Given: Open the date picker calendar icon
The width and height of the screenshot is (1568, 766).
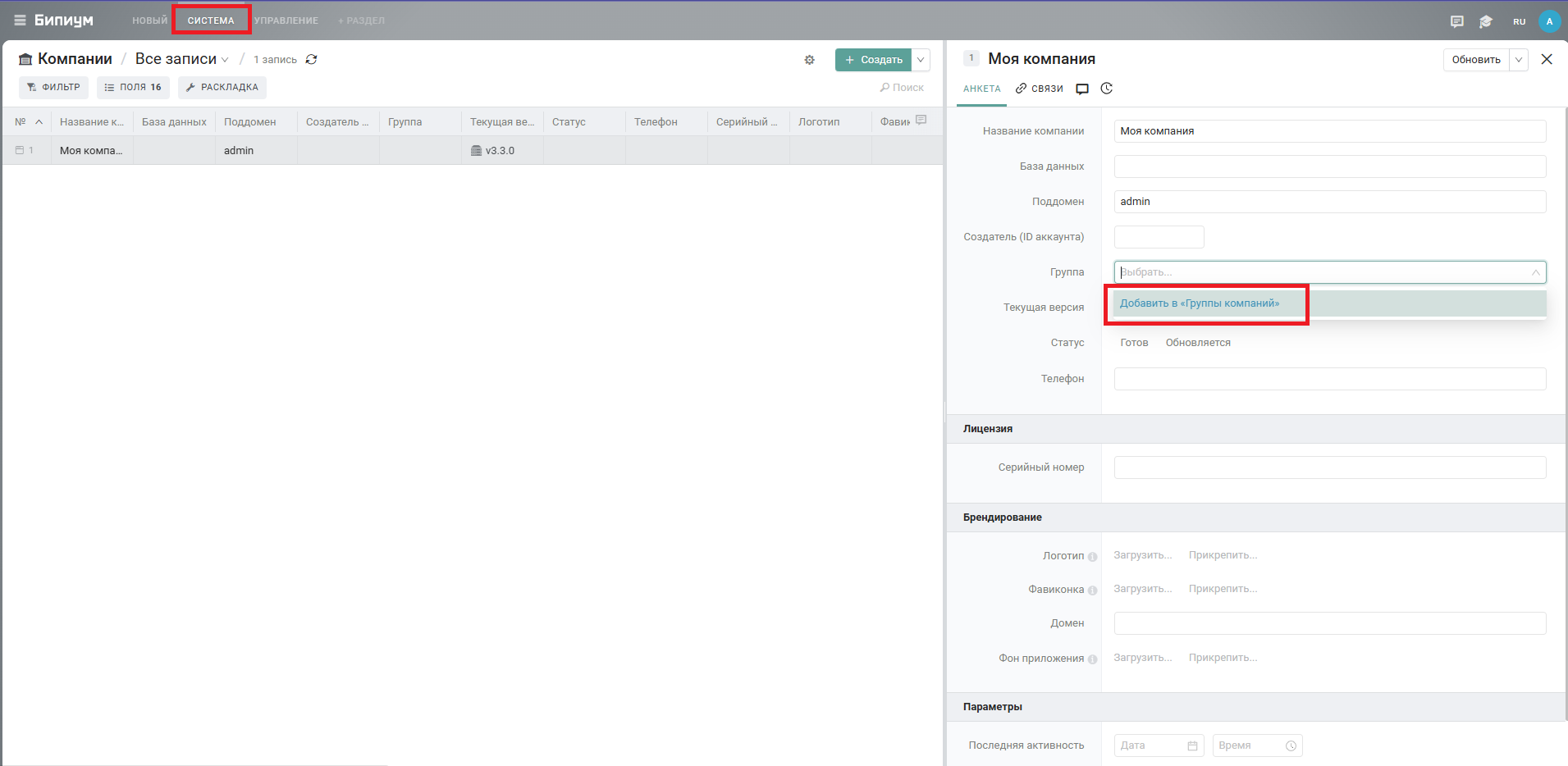Looking at the screenshot, I should click(x=1192, y=745).
